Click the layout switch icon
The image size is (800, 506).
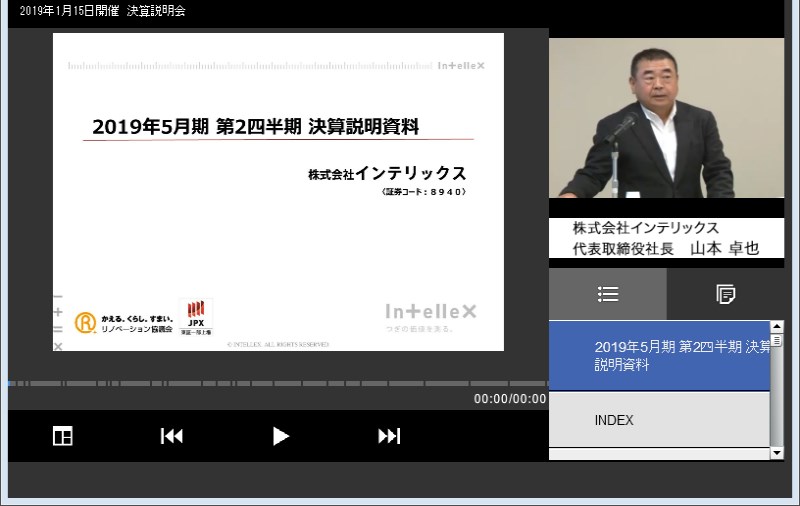(63, 436)
